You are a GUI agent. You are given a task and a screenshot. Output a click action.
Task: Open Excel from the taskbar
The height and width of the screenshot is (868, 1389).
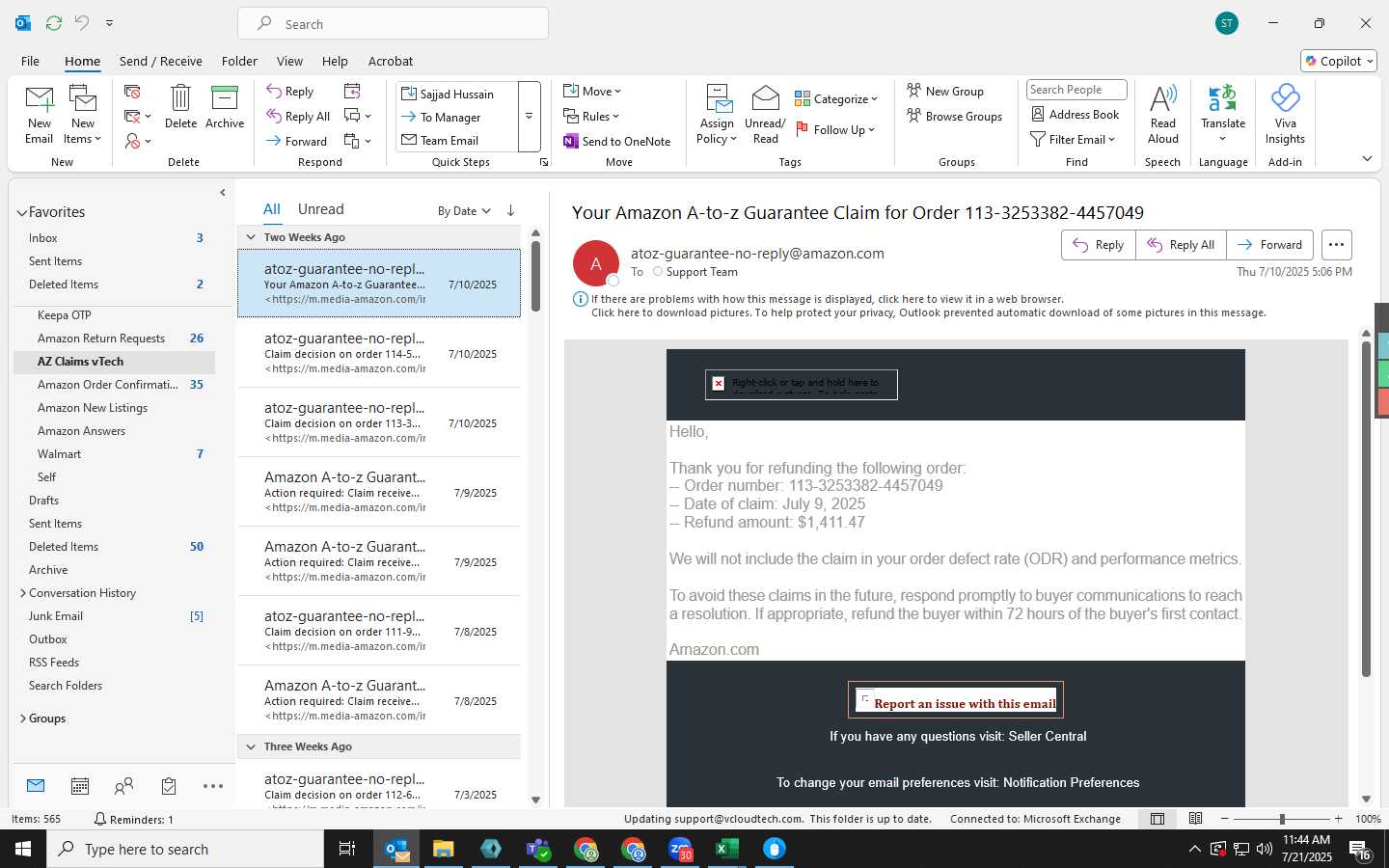coord(726,849)
